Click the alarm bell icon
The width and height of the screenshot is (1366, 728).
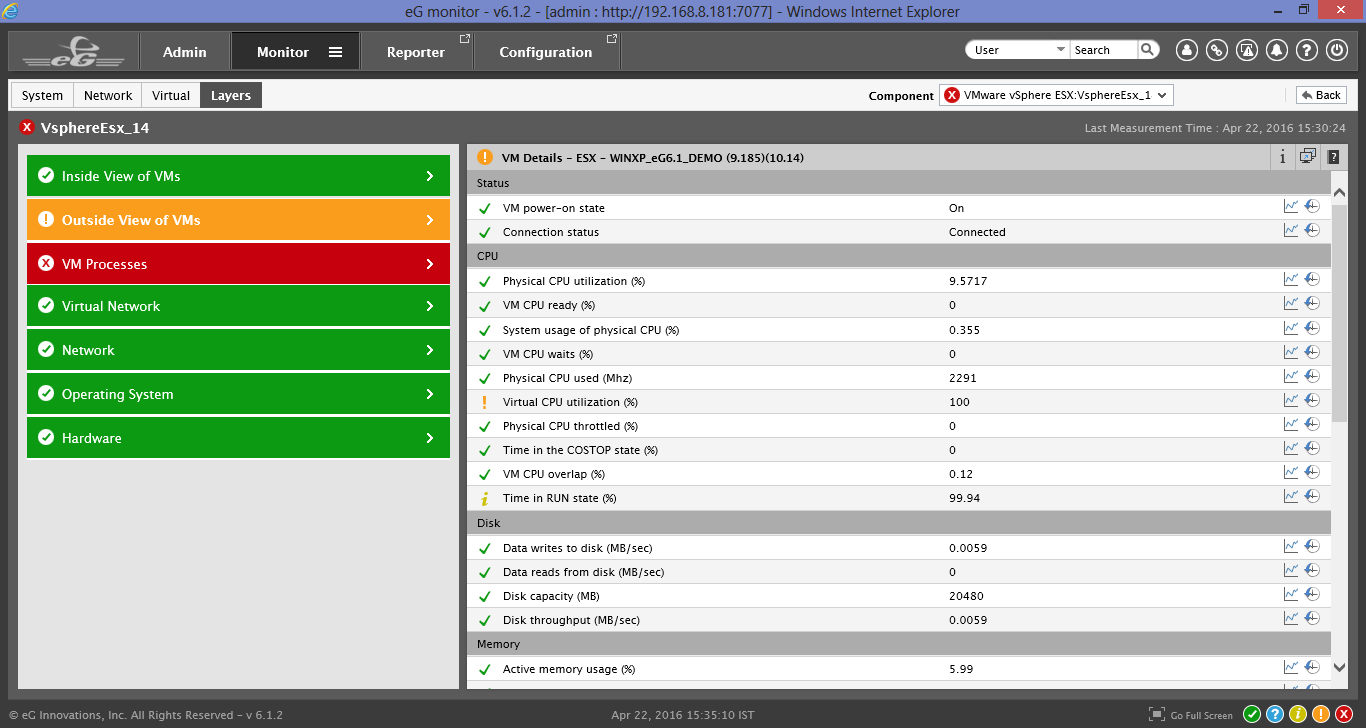[1276, 50]
